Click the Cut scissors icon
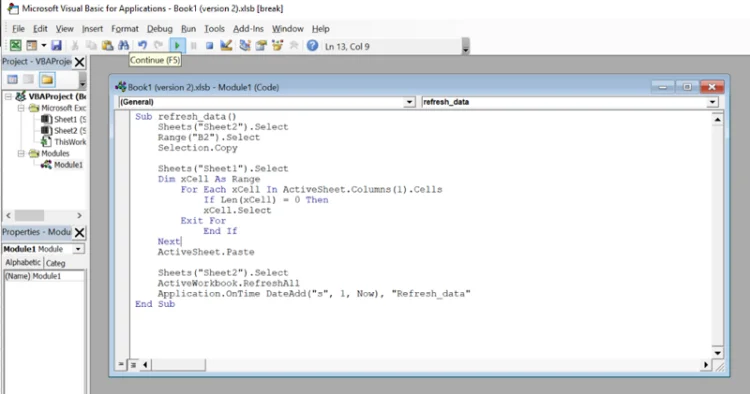750x394 pixels. [75, 45]
